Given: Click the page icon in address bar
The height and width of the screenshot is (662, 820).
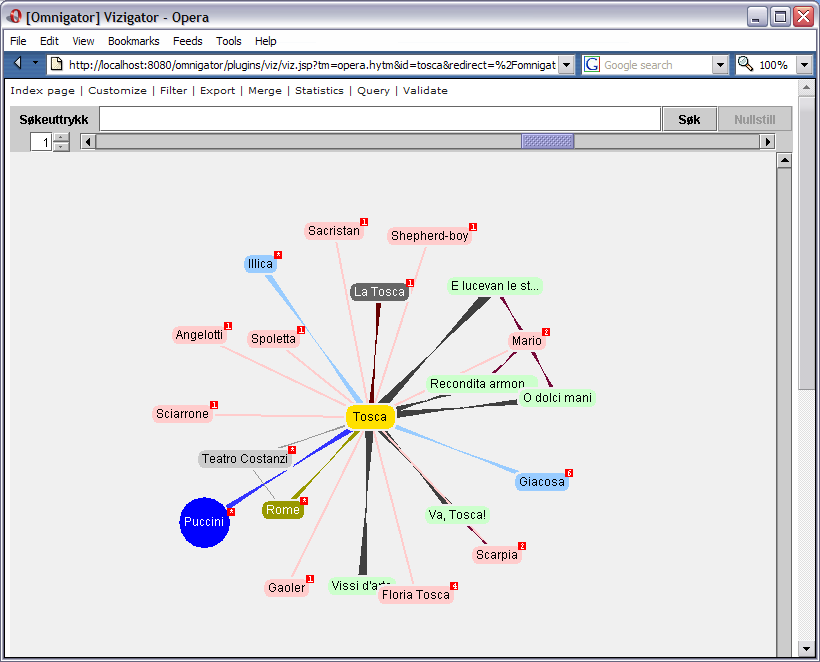Looking at the screenshot, I should pos(57,65).
